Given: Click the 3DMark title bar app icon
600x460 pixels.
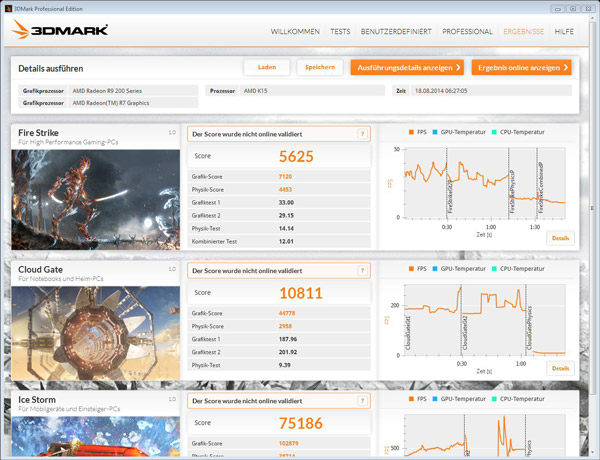Looking at the screenshot, I should pyautogui.click(x=8, y=8).
